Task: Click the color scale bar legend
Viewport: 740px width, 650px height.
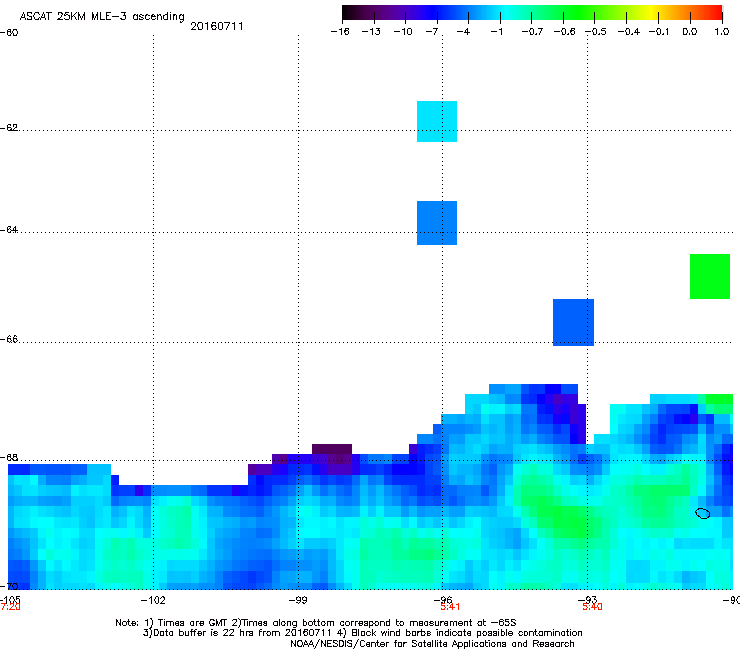Action: tap(532, 12)
